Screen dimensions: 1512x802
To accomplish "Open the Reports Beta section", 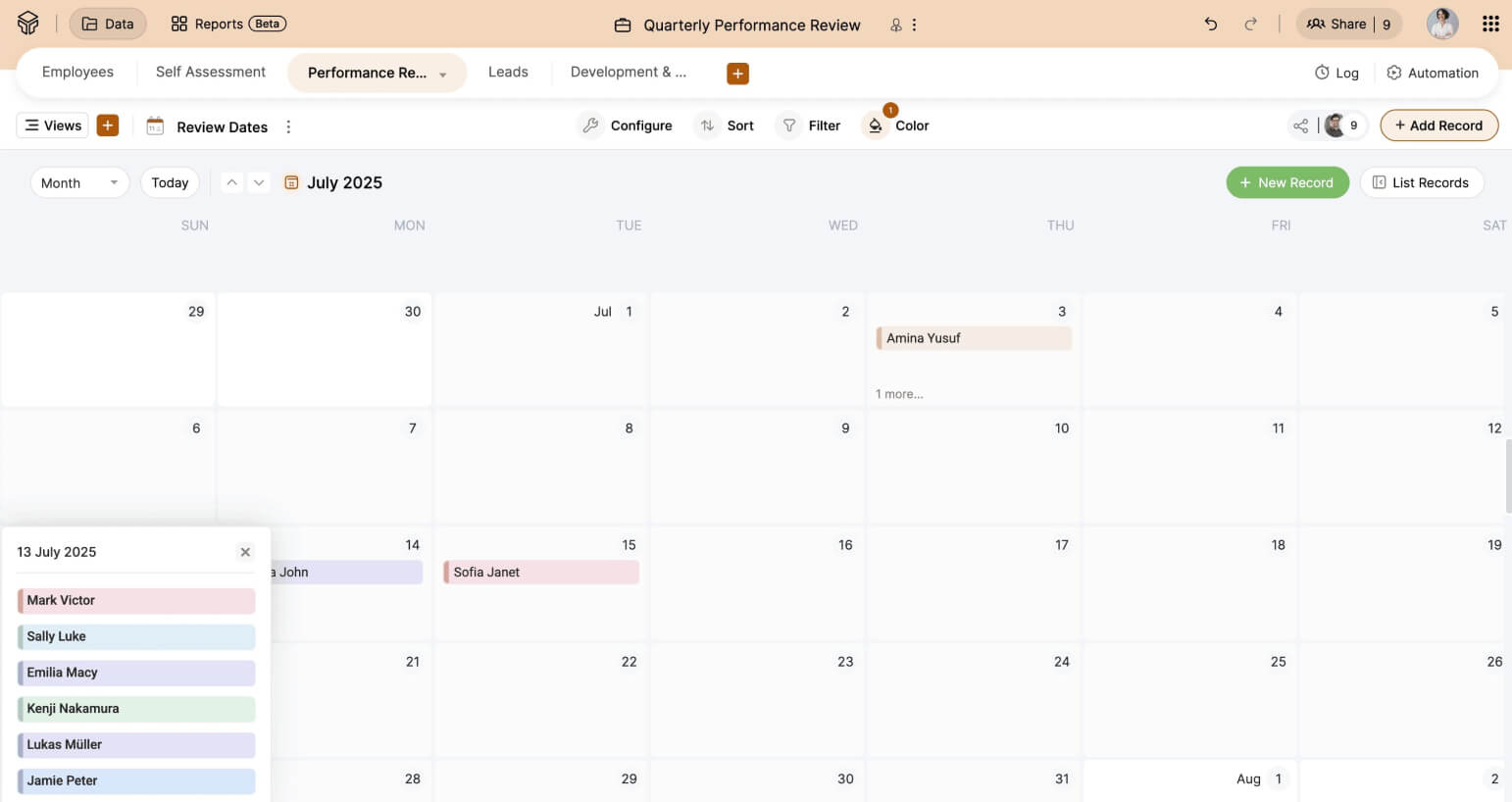I will coord(228,25).
